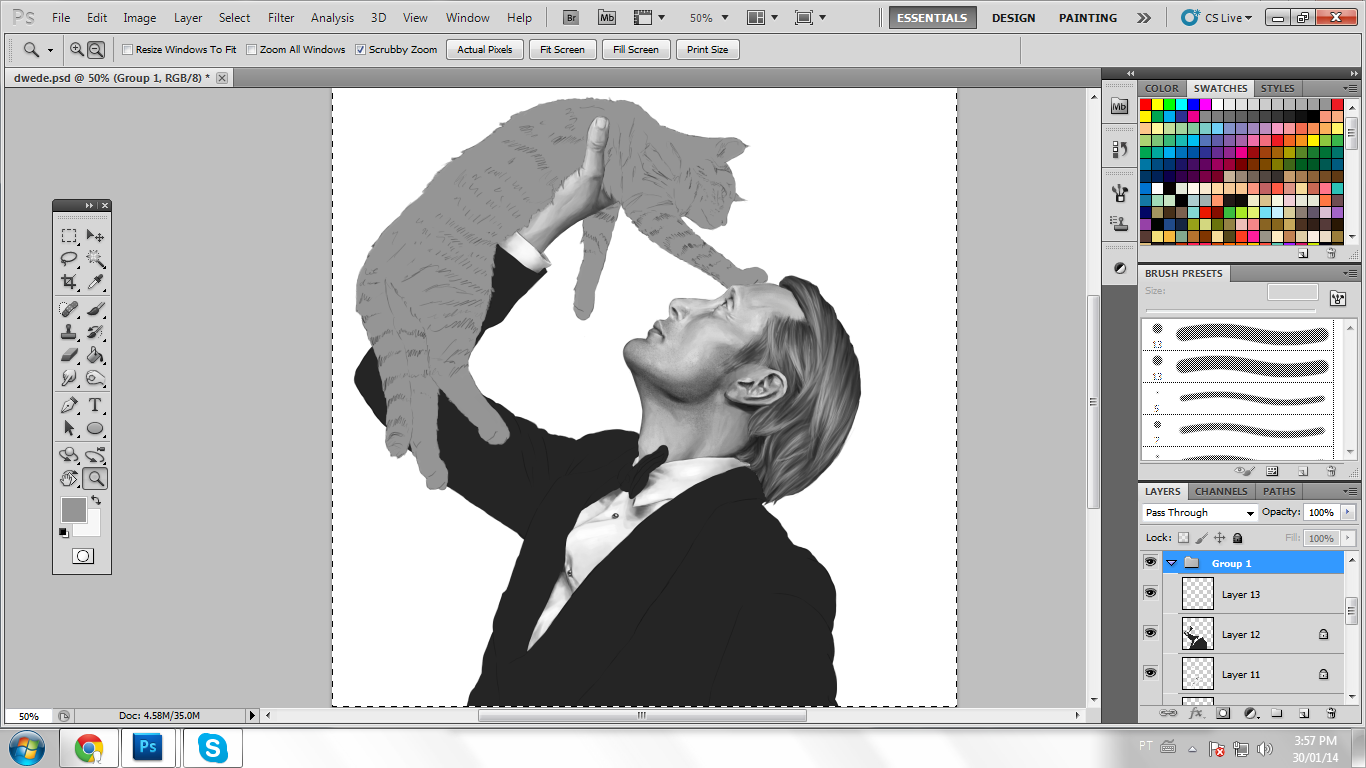Open the Filter menu
Viewport: 1366px width, 768px height.
point(281,18)
